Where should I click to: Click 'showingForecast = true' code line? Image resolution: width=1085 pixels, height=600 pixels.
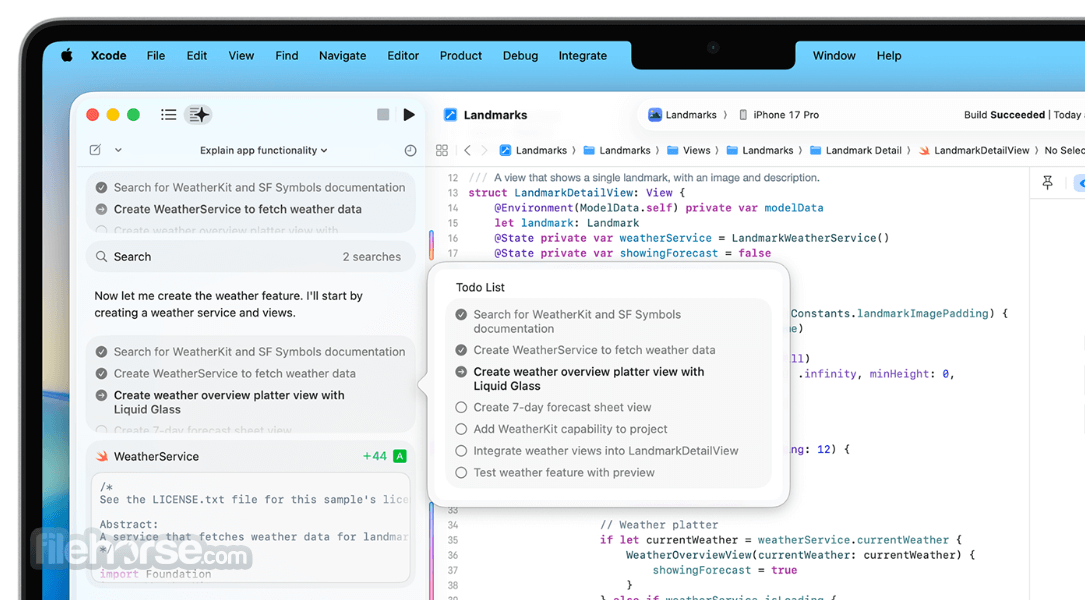[x=724, y=570]
